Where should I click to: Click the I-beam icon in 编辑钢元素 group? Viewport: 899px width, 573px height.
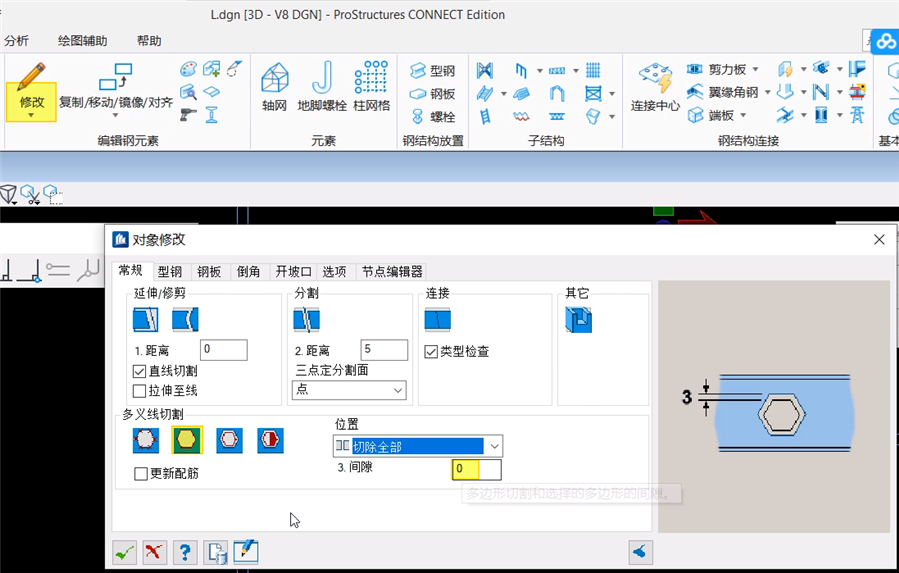[x=212, y=115]
